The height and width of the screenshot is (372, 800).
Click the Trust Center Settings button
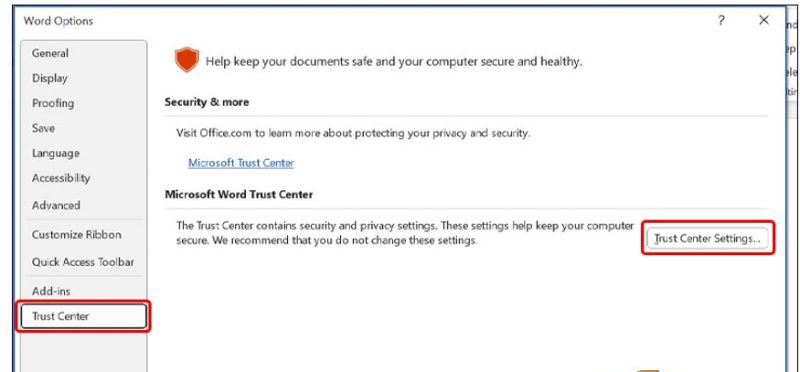[707, 238]
